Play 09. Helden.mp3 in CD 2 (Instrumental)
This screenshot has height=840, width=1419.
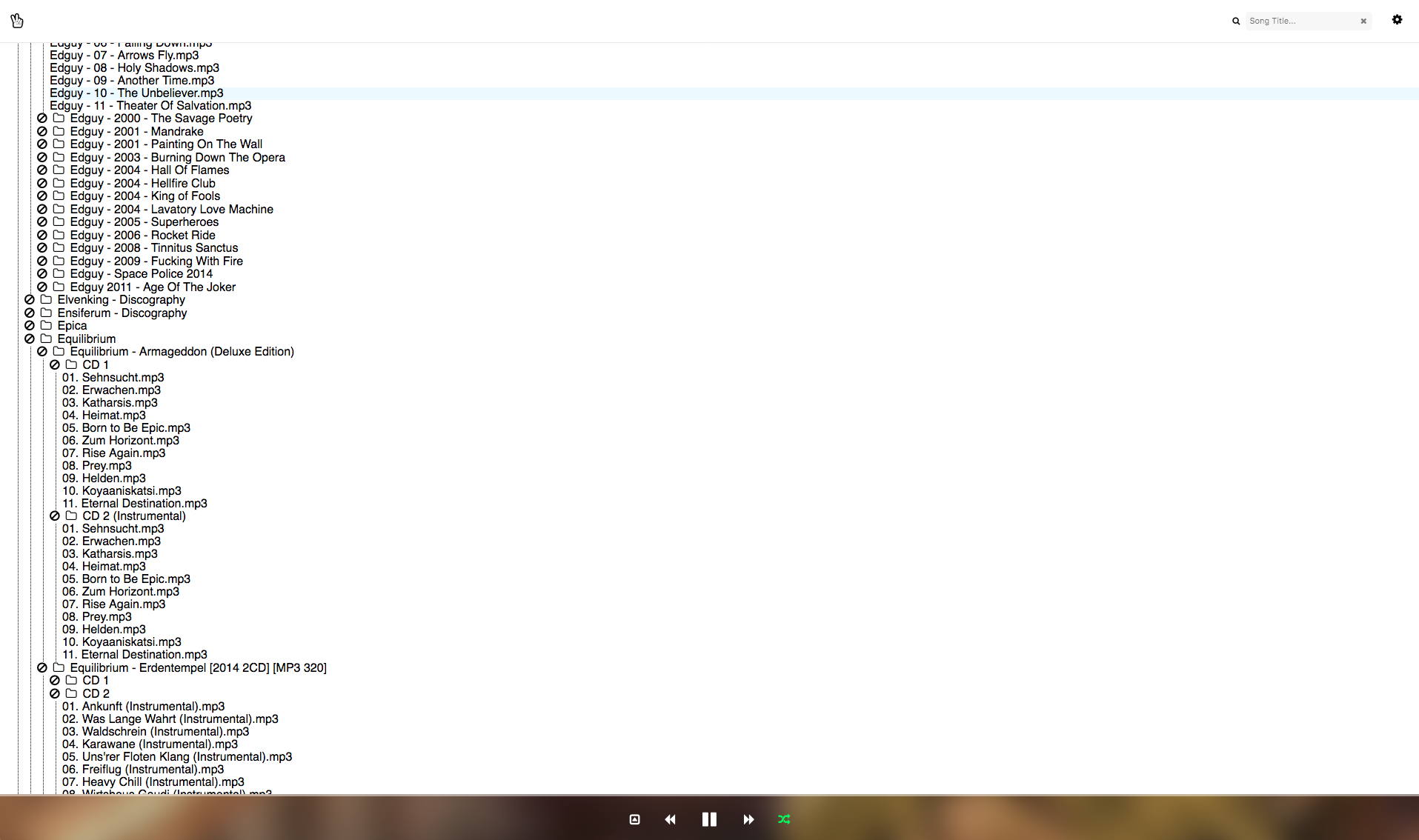pos(104,630)
